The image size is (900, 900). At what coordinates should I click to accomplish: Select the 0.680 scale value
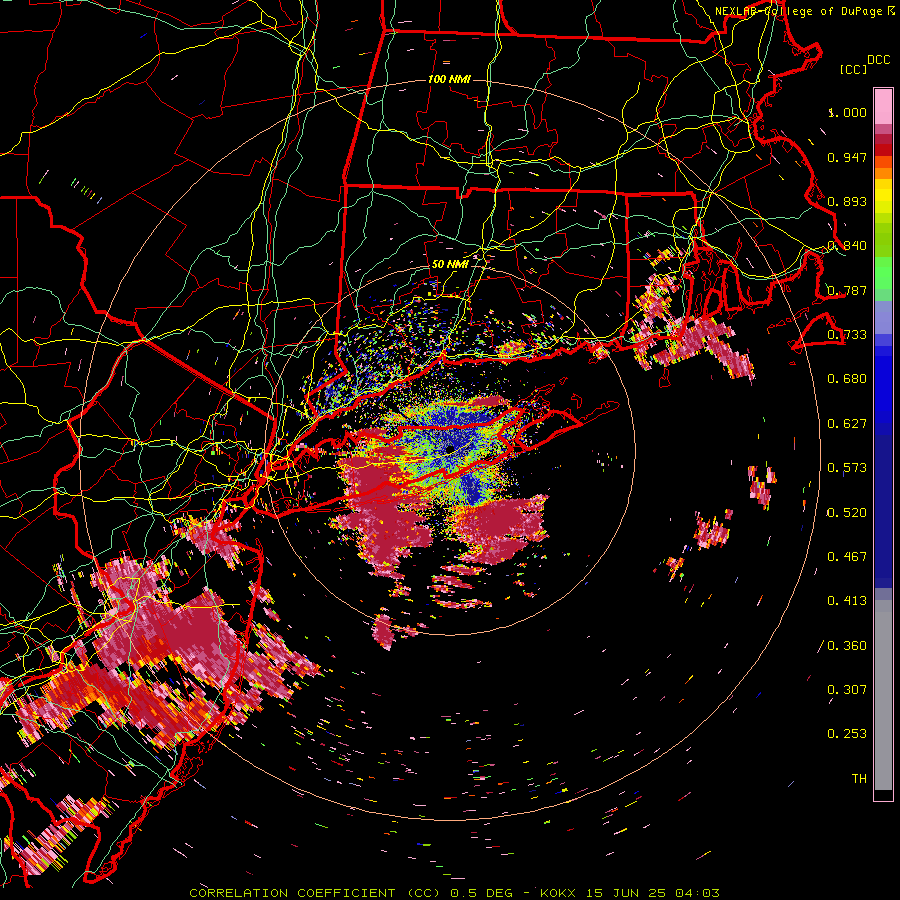[x=847, y=379]
